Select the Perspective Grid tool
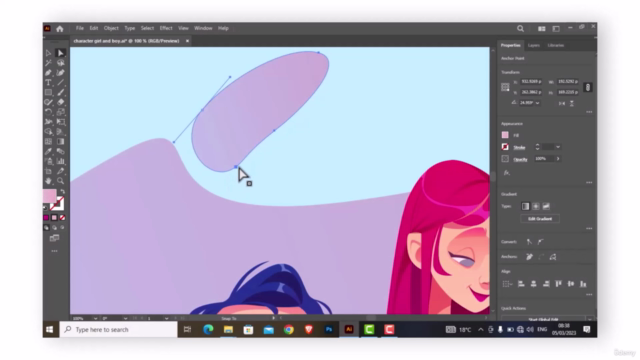 pos(60,131)
